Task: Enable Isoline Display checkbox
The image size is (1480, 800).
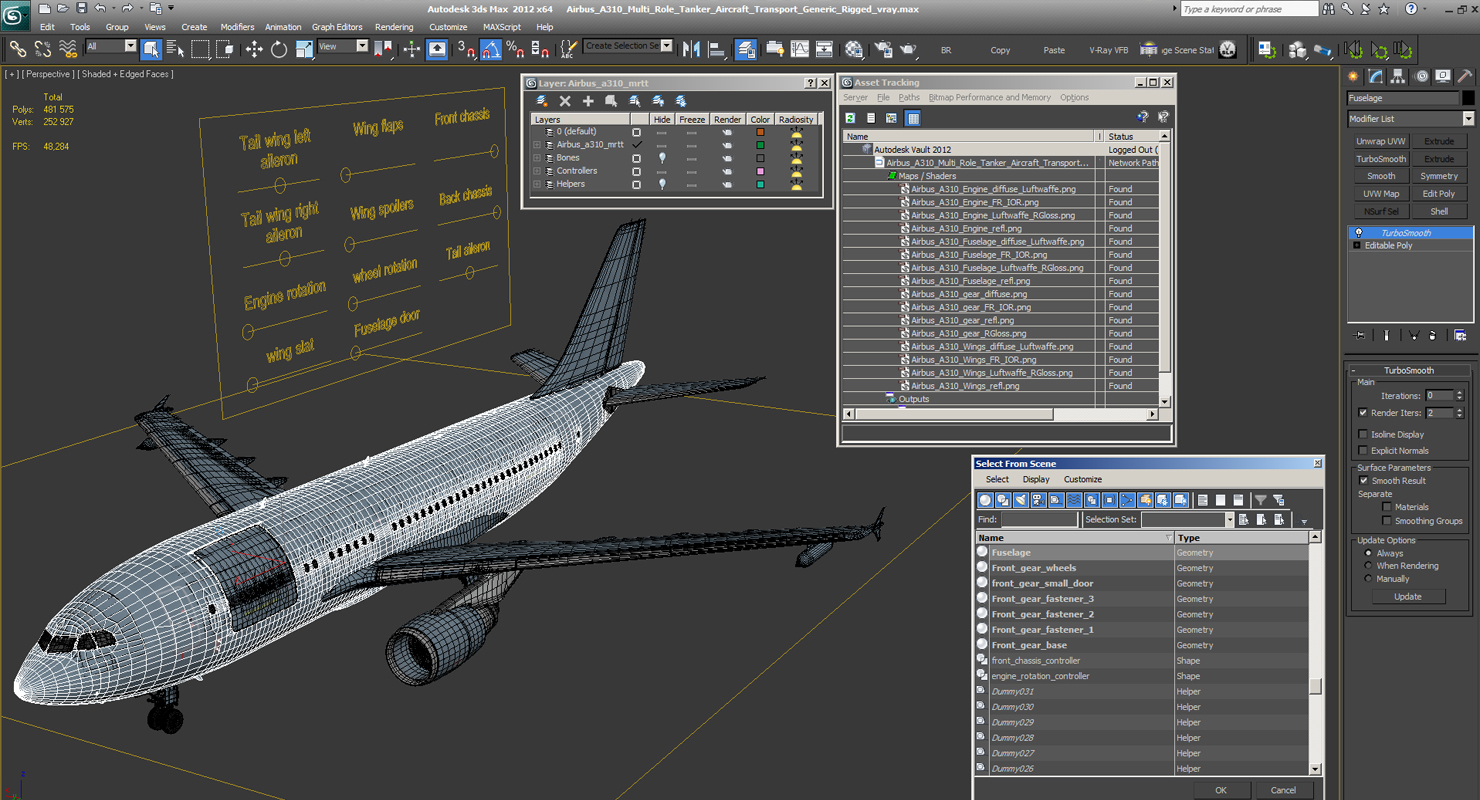Action: click(x=1363, y=434)
